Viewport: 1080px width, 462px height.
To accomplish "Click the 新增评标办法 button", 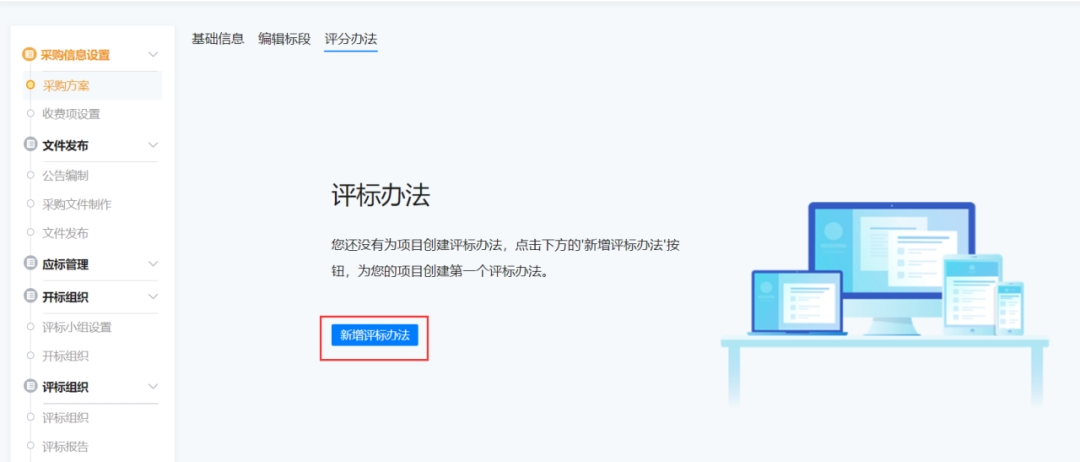I will point(374,336).
